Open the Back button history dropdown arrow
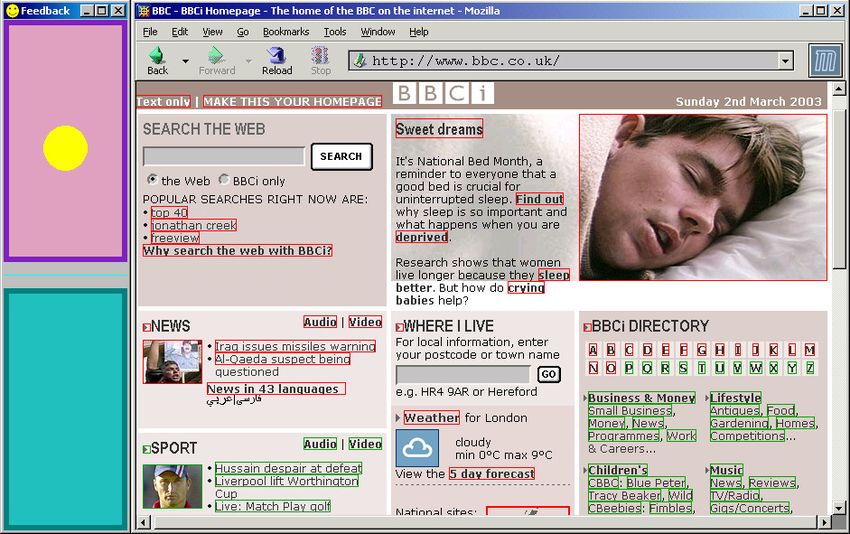This screenshot has width=850, height=534. pos(185,61)
